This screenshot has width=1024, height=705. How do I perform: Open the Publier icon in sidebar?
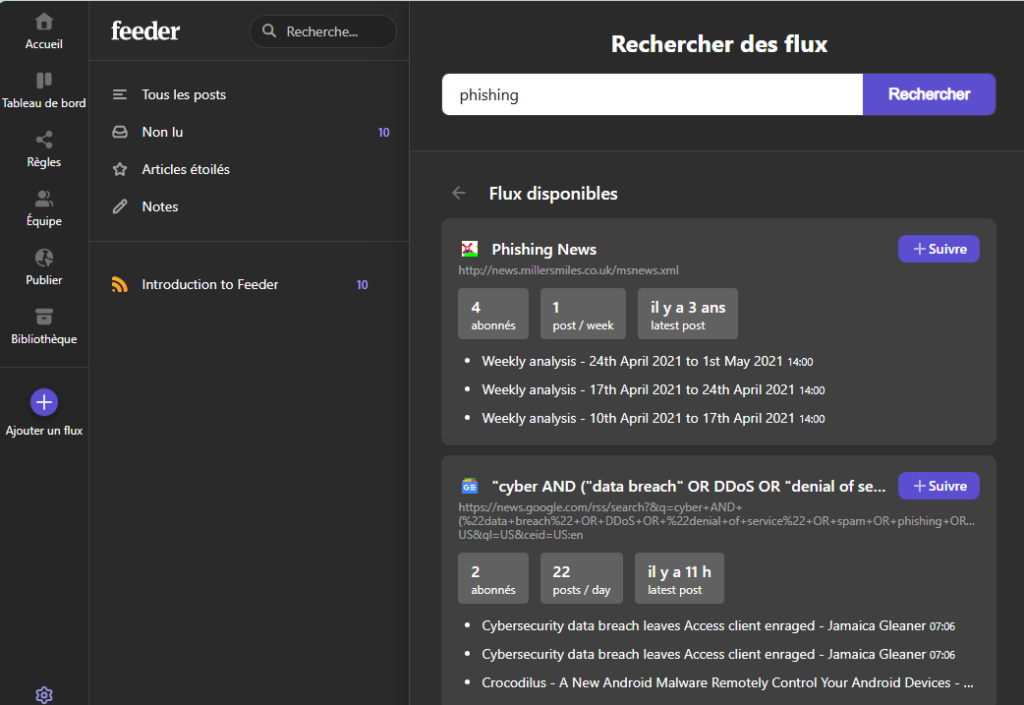(44, 258)
